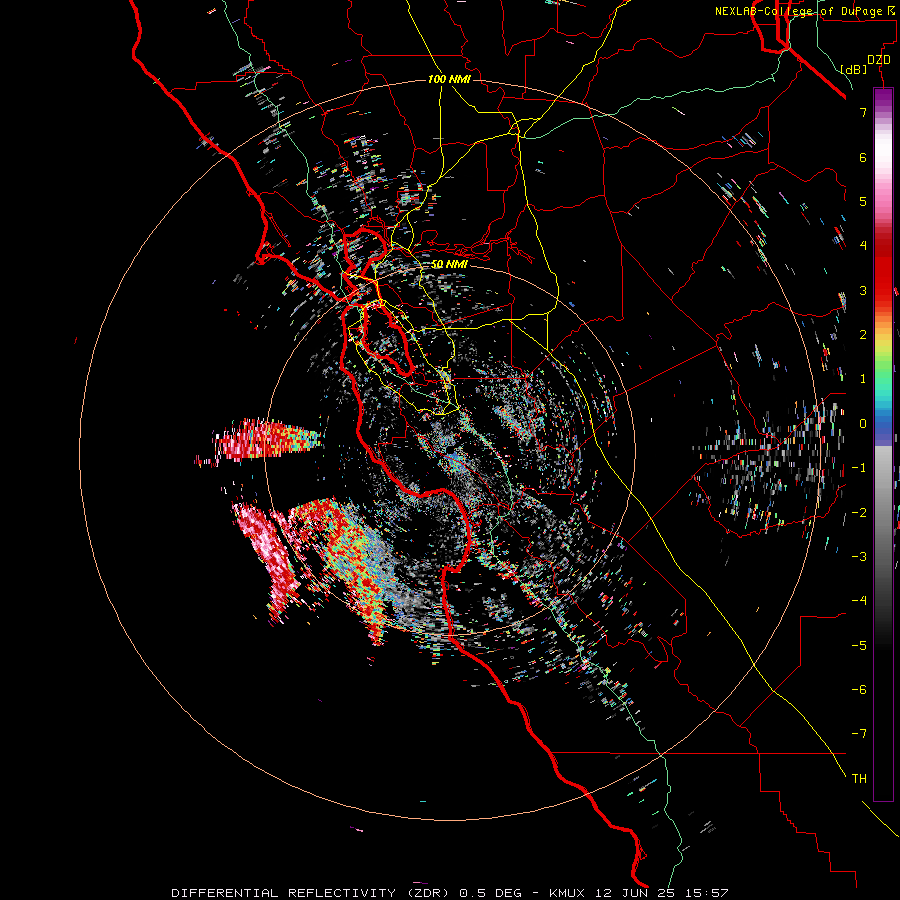Viewport: 900px width, 900px height.
Task: Click the pink-white band of the color bar
Action: click(x=883, y=172)
